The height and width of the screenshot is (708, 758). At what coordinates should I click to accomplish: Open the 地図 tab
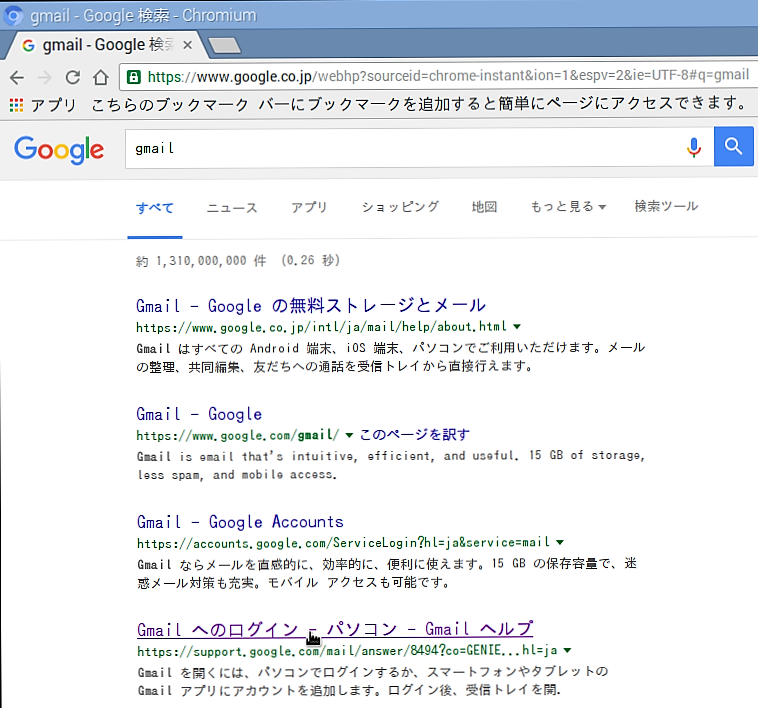484,207
